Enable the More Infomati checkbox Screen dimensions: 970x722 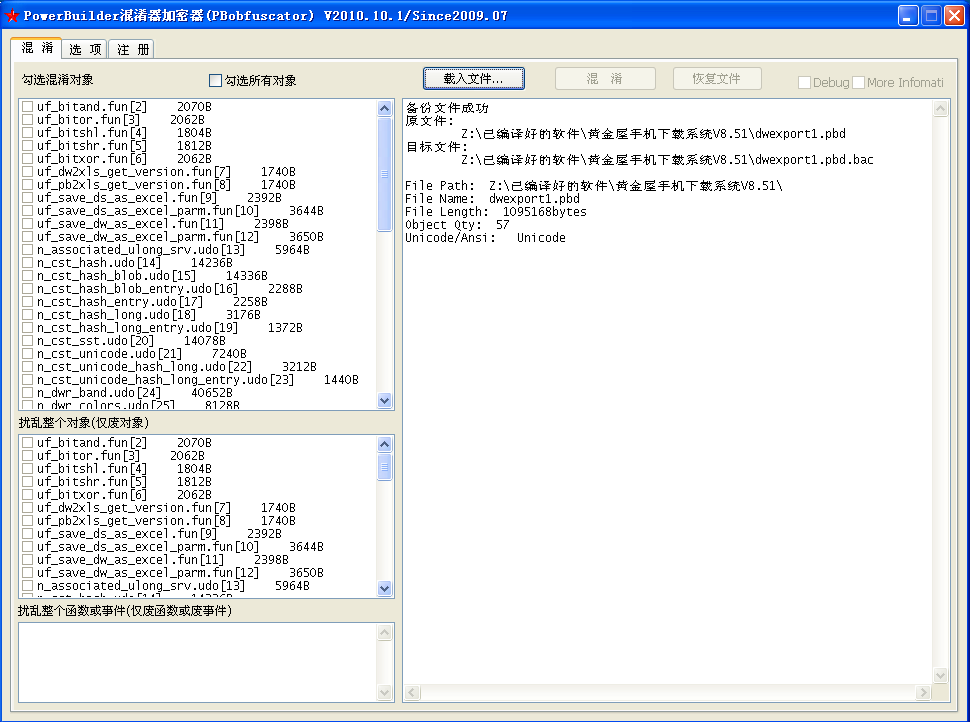pos(860,83)
